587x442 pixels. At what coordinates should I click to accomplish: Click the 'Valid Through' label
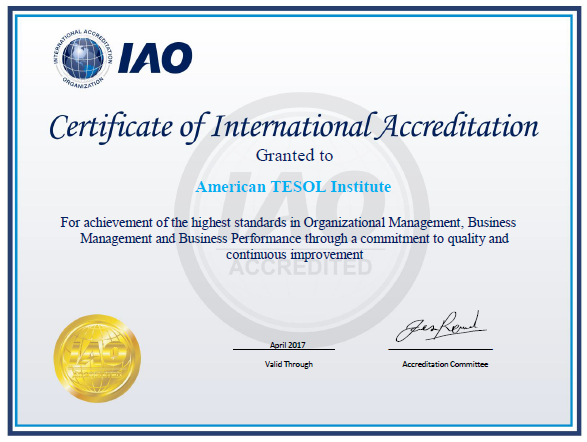289,364
